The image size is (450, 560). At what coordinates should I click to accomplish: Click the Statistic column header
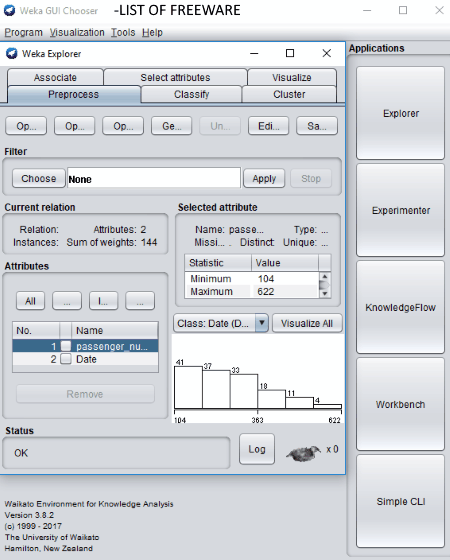pyautogui.click(x=218, y=263)
